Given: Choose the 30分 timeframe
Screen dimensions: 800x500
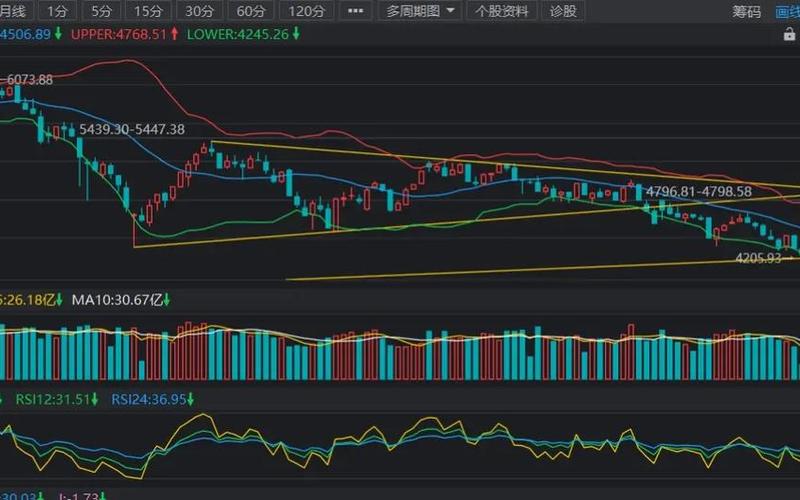Looking at the screenshot, I should (x=200, y=11).
